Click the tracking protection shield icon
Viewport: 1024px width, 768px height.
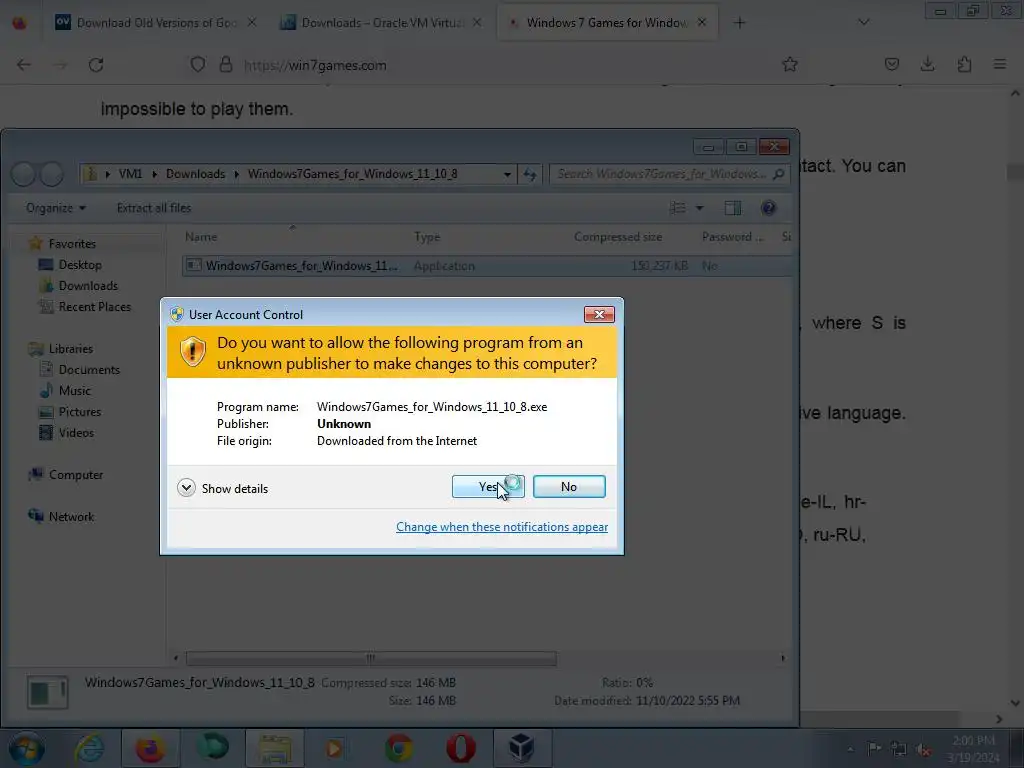pyautogui.click(x=197, y=65)
